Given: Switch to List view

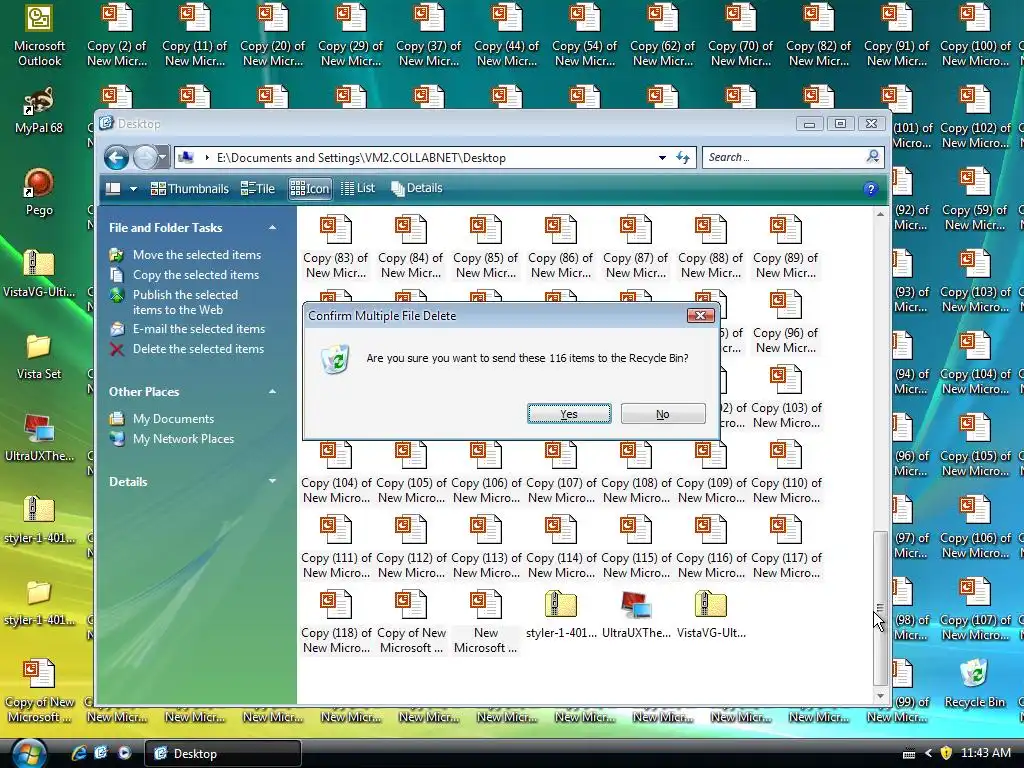Looking at the screenshot, I should (358, 188).
